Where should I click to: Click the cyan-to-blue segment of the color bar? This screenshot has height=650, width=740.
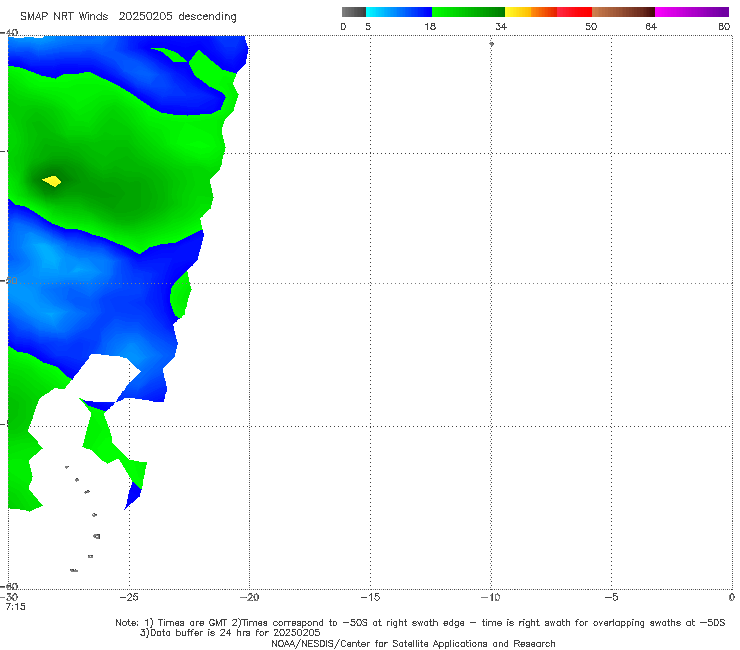399,12
